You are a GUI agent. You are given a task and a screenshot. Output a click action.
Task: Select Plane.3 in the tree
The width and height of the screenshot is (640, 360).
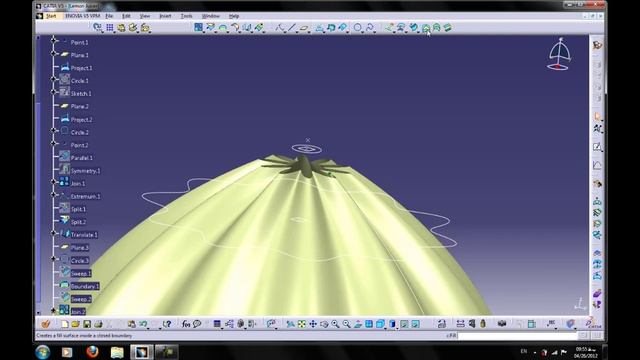coord(80,248)
